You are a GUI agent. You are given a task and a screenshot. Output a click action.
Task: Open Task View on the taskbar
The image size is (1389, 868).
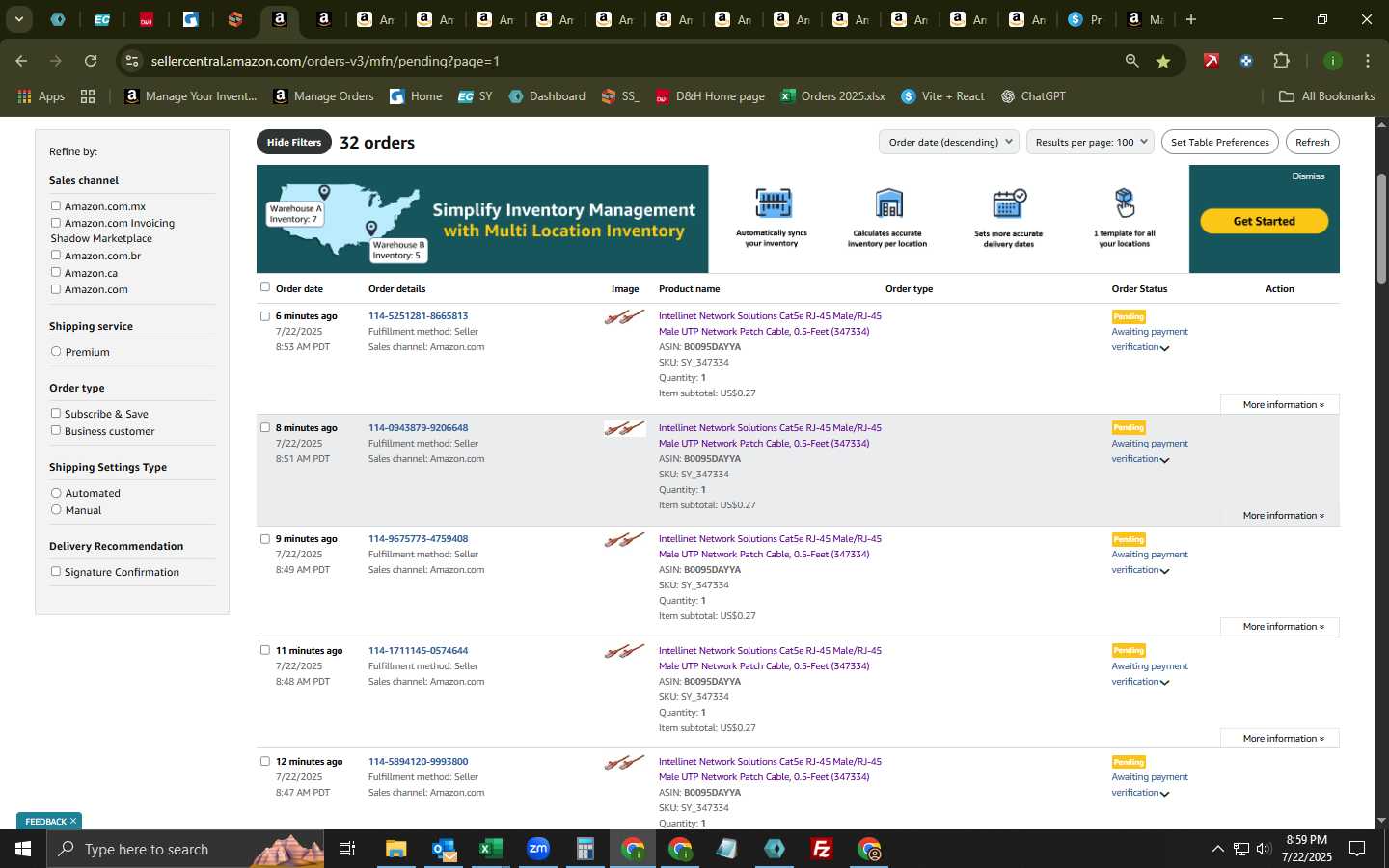pos(346,849)
